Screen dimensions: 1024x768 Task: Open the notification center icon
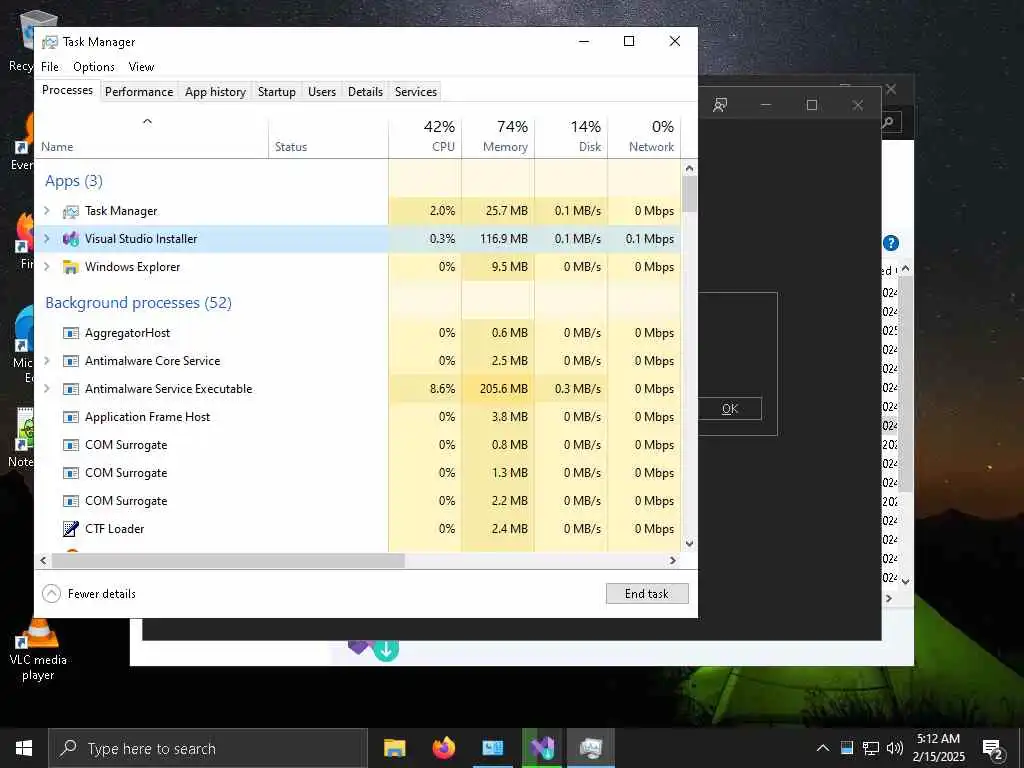[993, 748]
